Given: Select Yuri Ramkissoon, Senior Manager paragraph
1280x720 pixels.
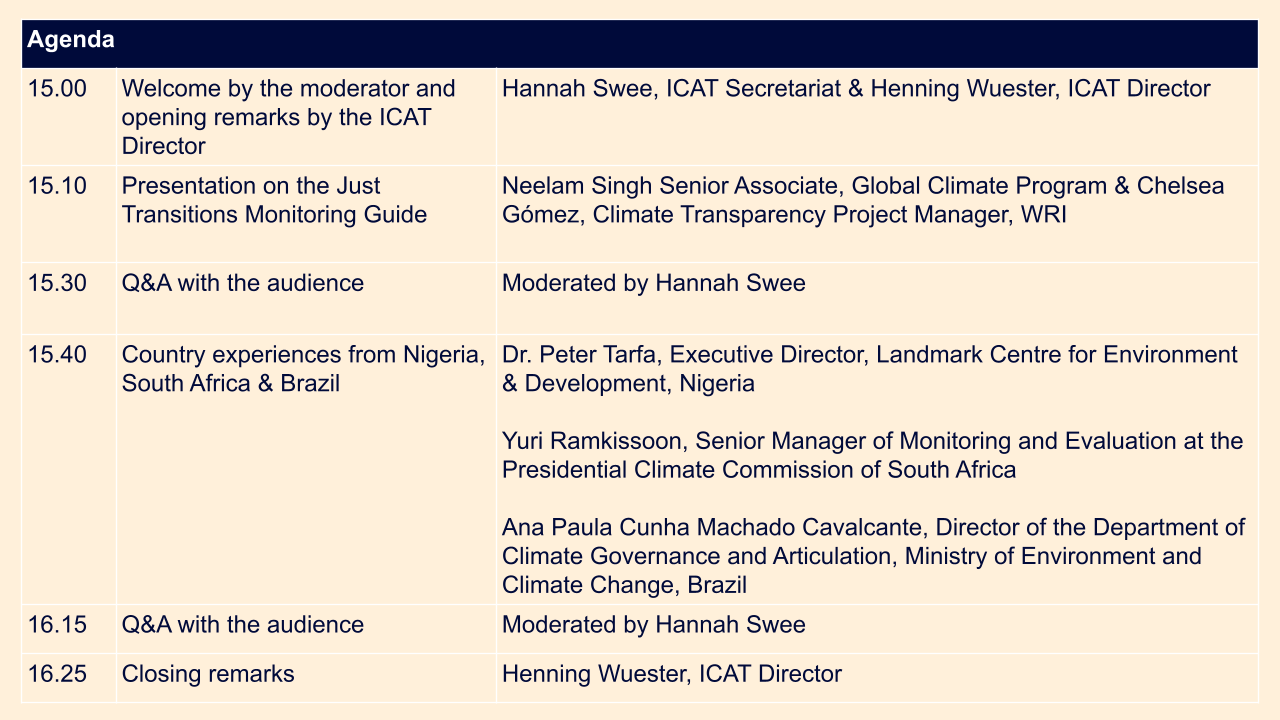Looking at the screenshot, I should click(873, 455).
